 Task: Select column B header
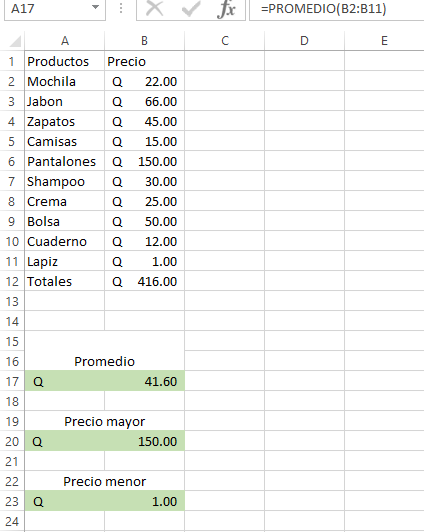point(144,41)
